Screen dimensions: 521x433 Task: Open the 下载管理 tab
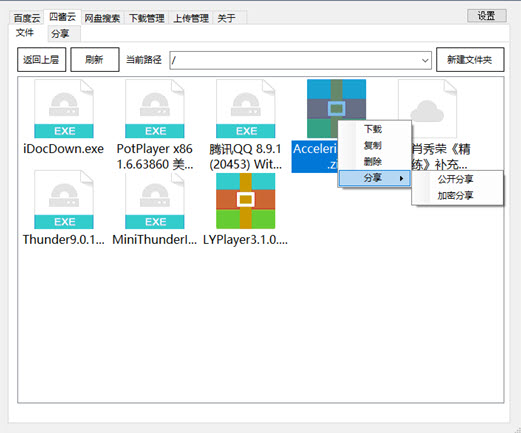[x=147, y=18]
